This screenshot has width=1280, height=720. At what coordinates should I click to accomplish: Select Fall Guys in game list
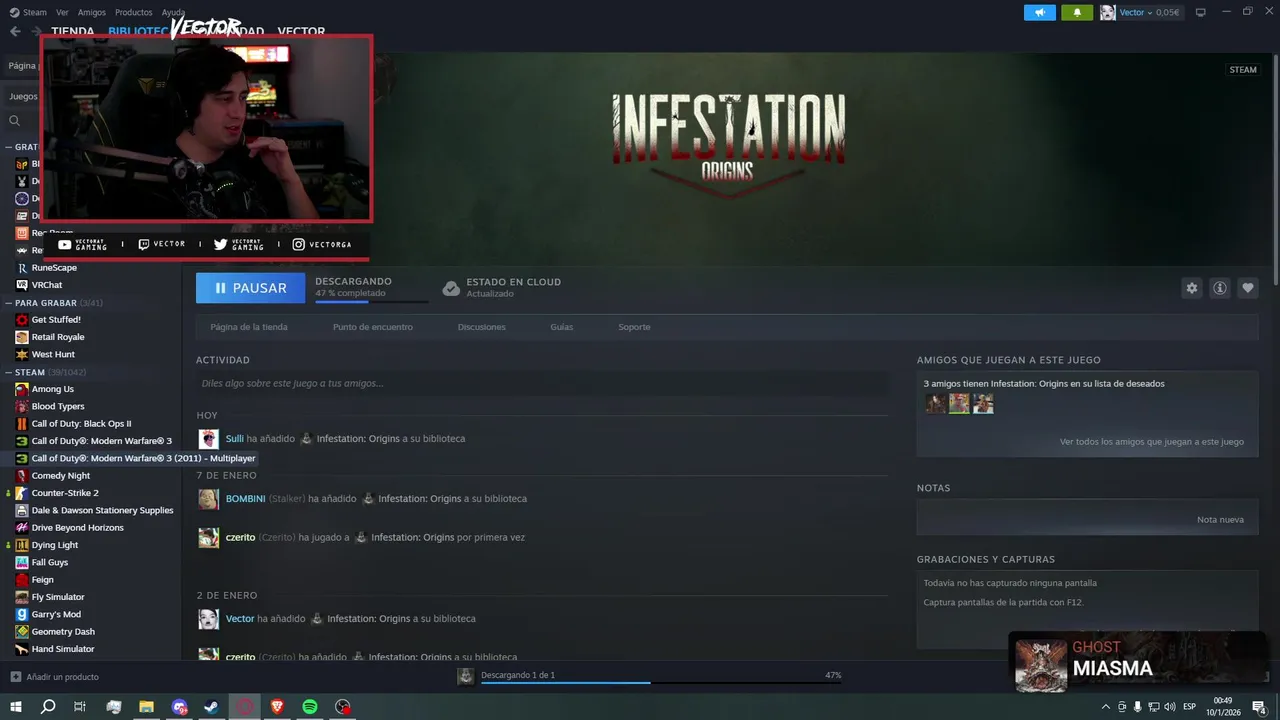[50, 562]
